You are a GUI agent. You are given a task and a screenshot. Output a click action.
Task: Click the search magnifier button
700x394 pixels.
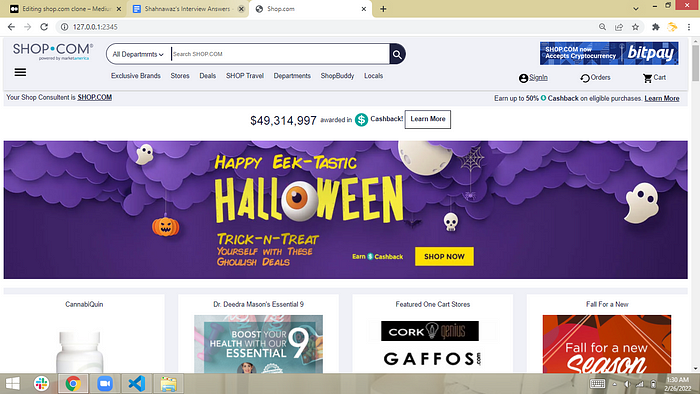point(397,54)
